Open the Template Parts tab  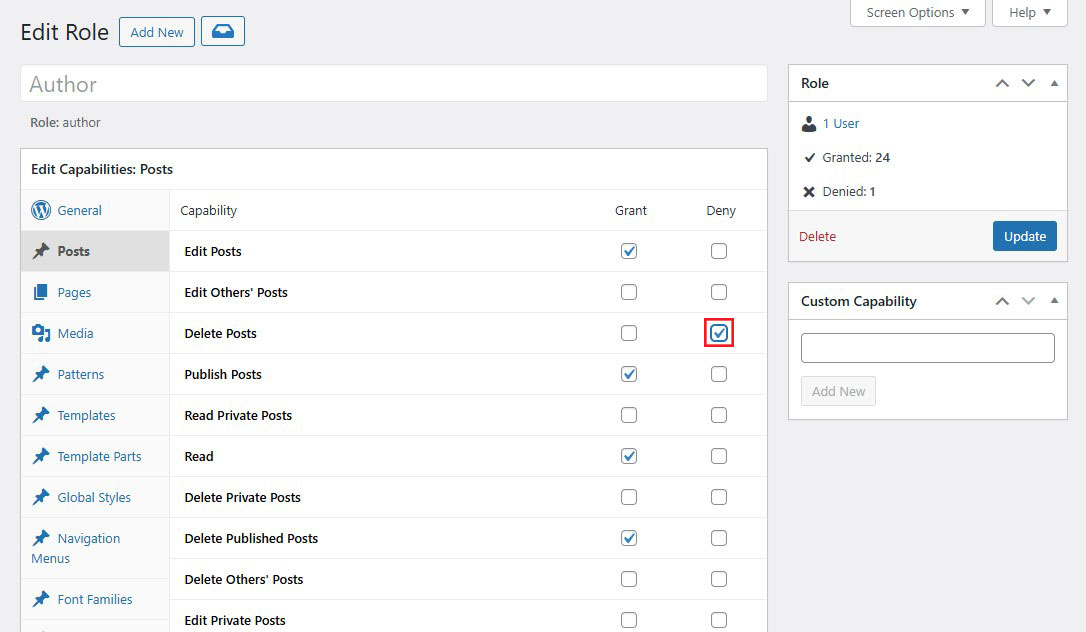(95, 455)
